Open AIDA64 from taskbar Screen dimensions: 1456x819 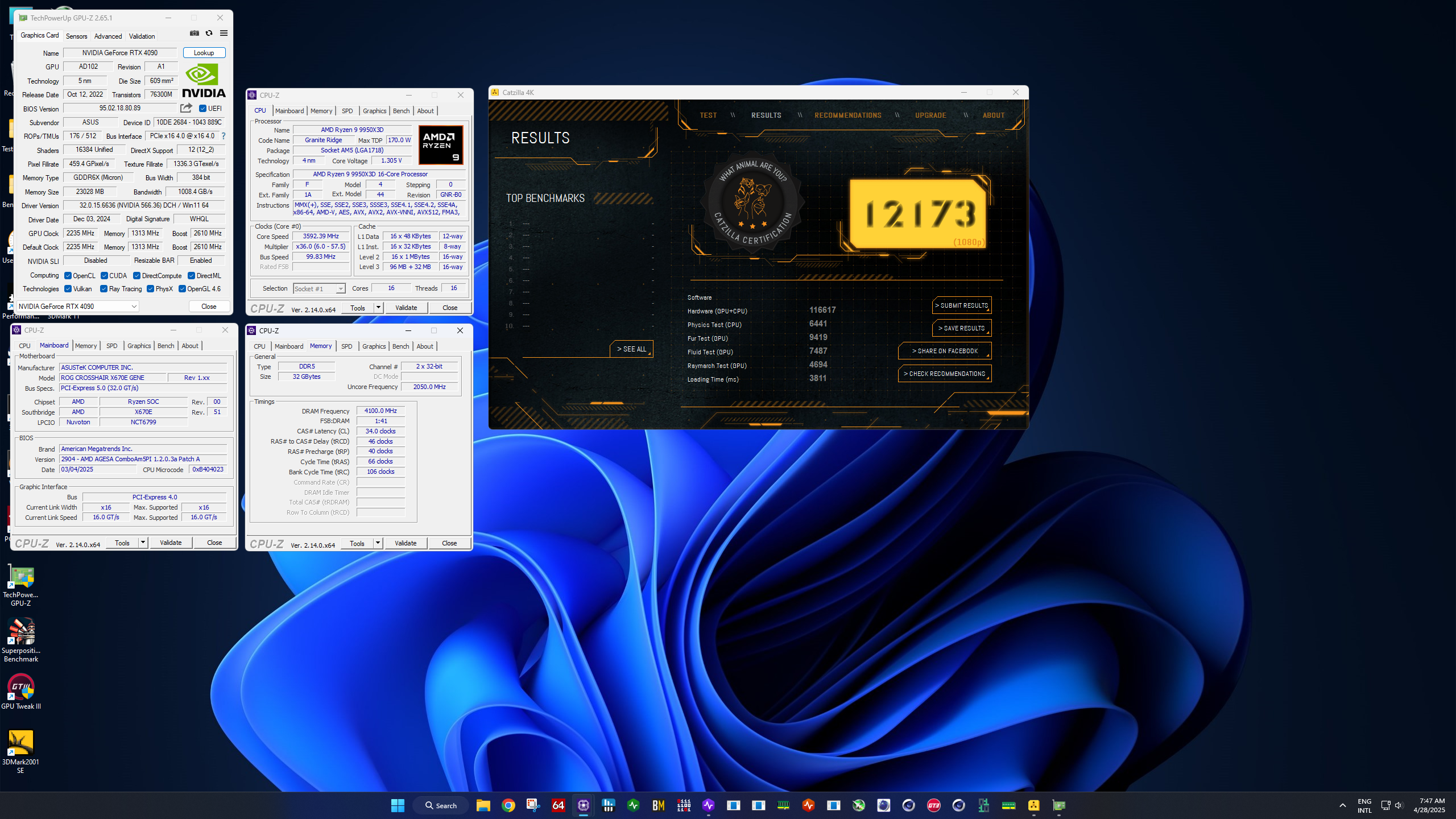[558, 805]
